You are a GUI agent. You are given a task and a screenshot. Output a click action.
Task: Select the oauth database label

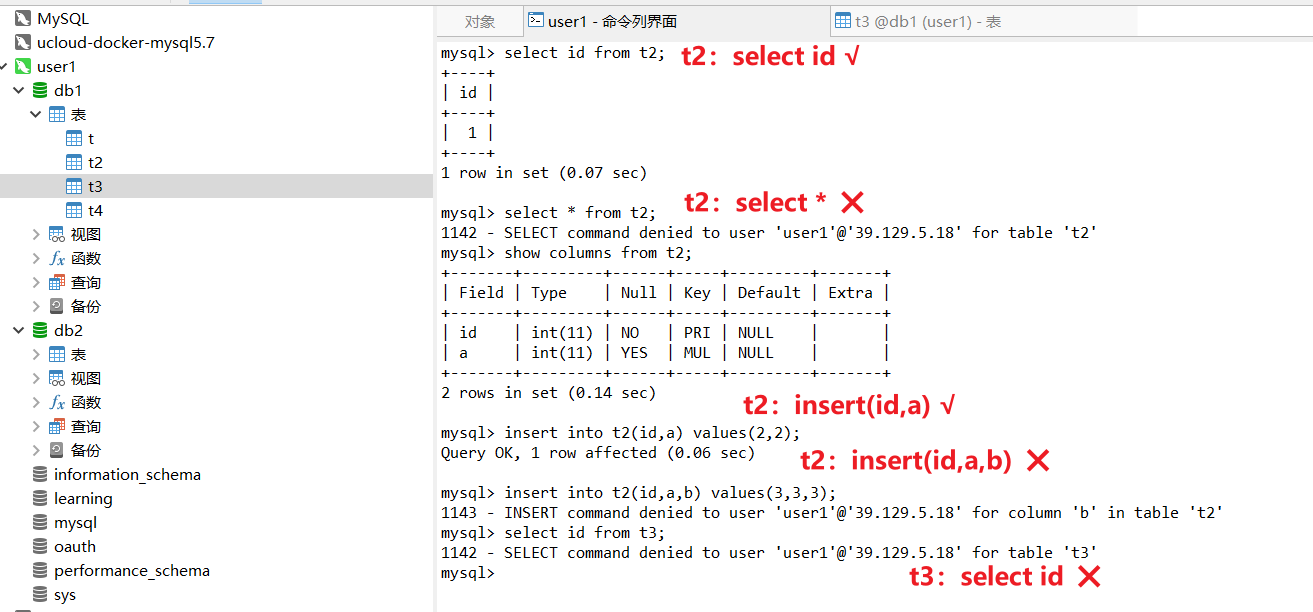point(75,546)
